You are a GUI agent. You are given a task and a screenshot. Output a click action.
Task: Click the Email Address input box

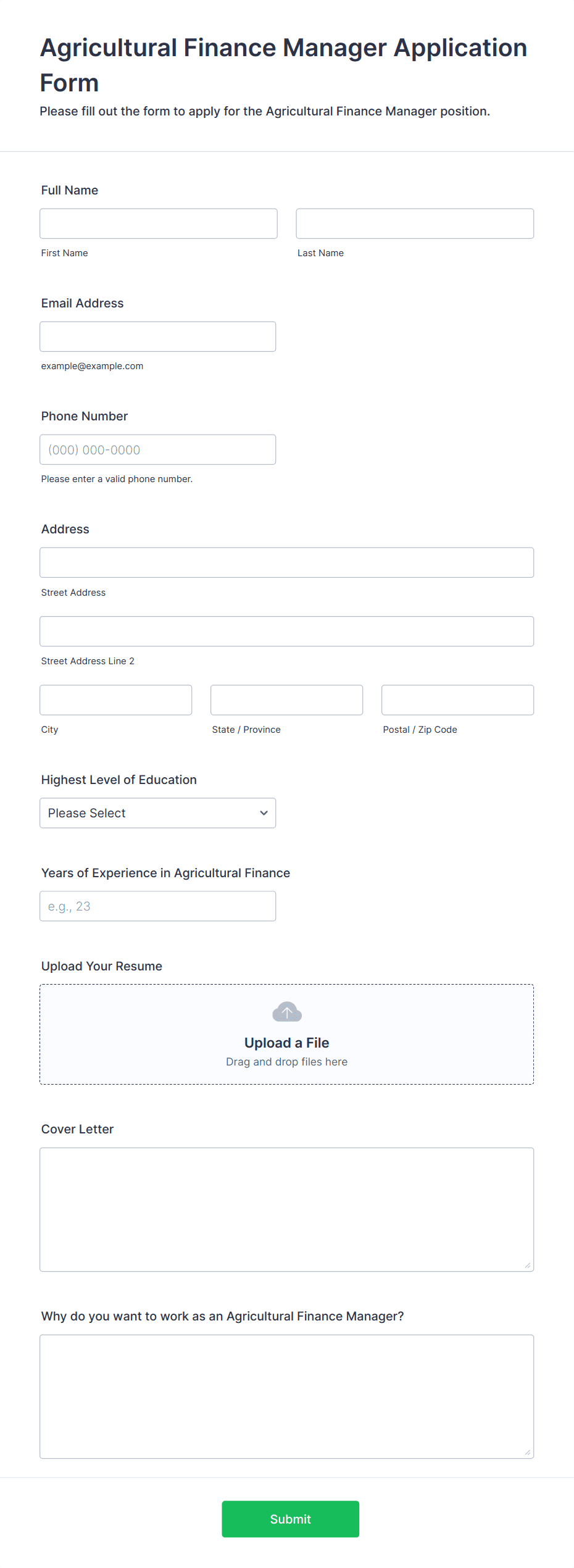tap(158, 336)
